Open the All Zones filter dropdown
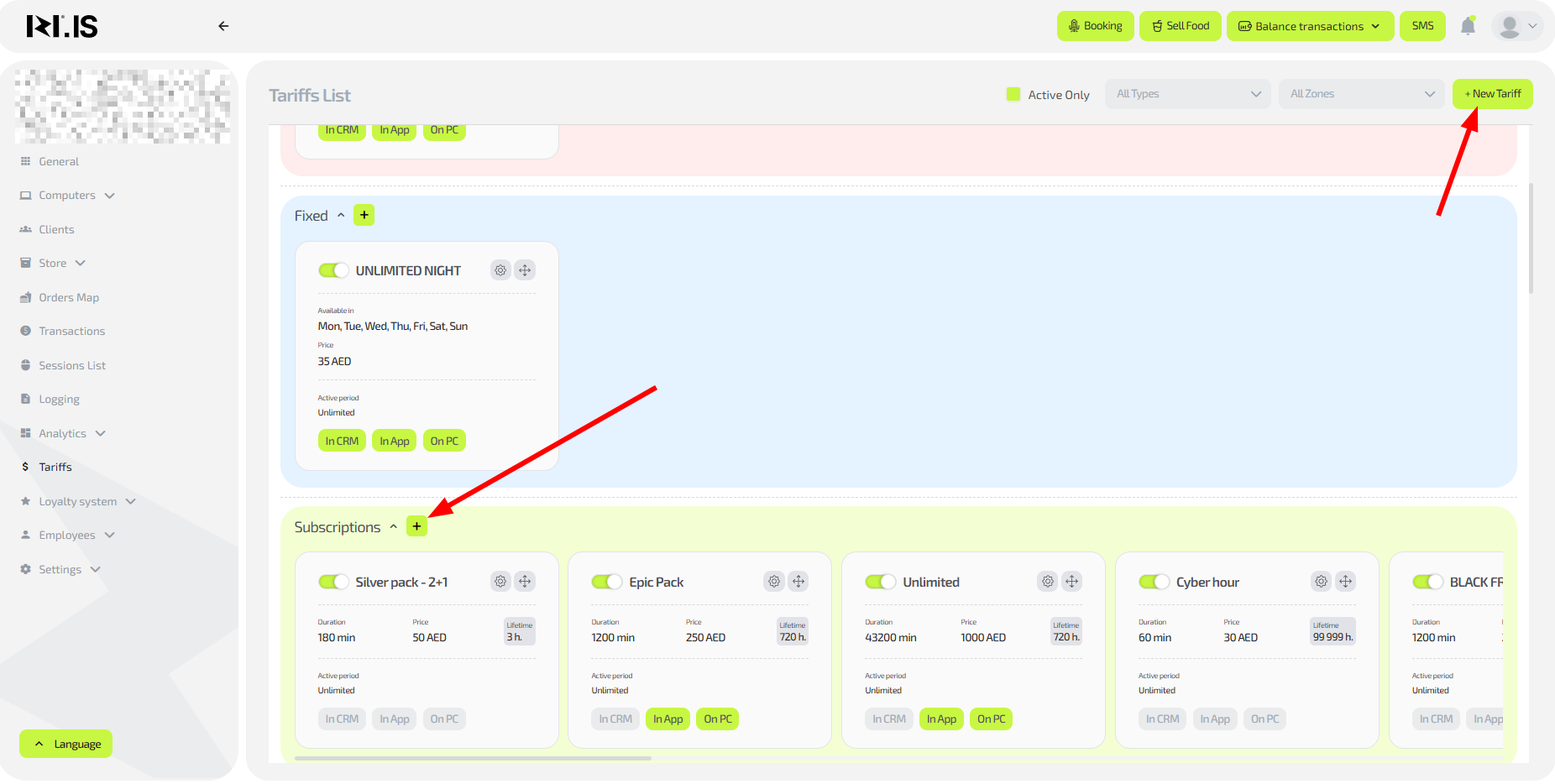This screenshot has width=1555, height=784. coord(1361,94)
